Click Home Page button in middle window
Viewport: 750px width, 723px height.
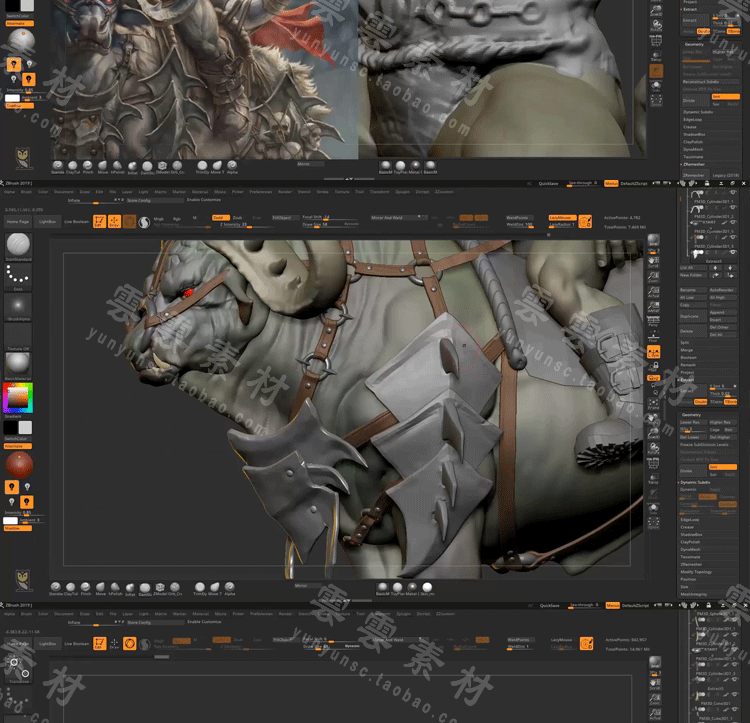pyautogui.click(x=18, y=222)
